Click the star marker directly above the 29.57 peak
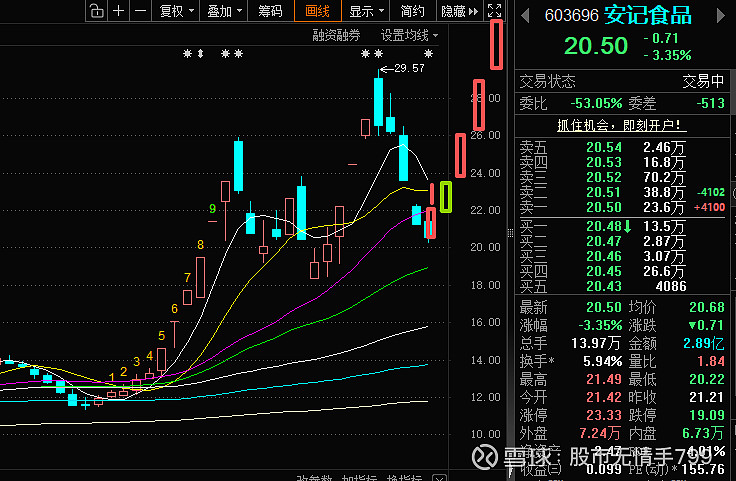This screenshot has height=481, width=736. tap(378, 53)
